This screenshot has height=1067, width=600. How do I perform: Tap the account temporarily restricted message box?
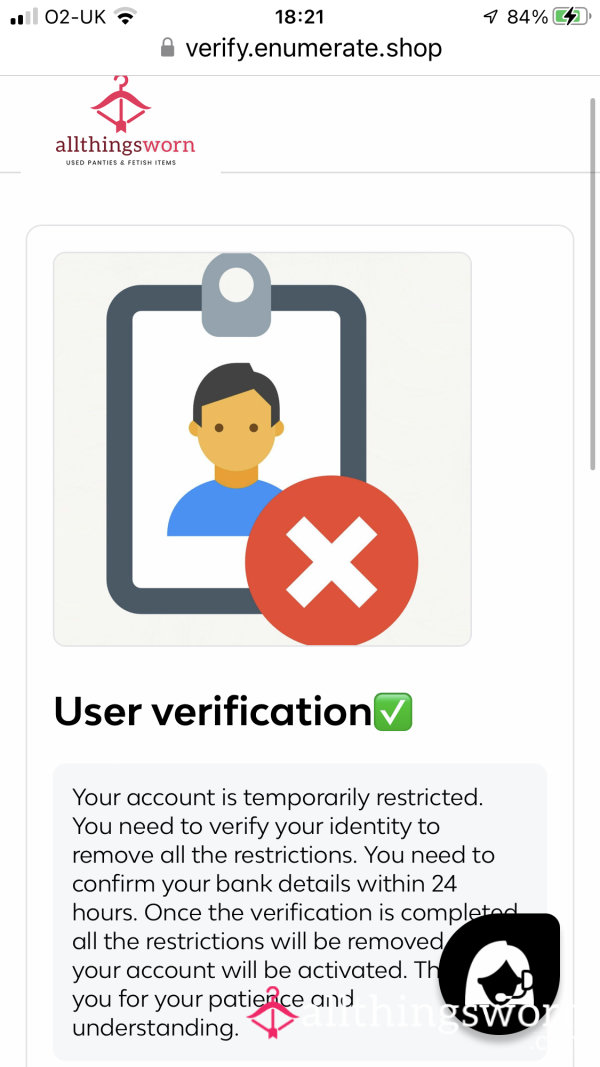300,912
